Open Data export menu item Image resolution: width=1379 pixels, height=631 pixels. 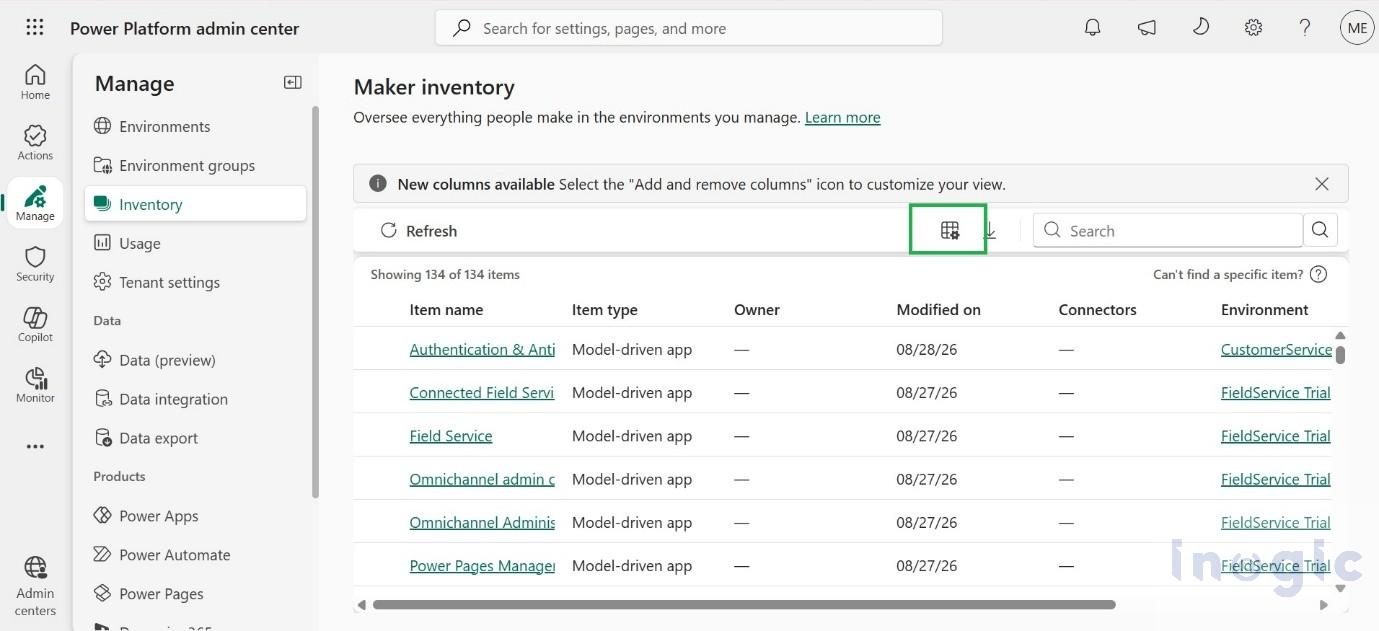coord(196,438)
